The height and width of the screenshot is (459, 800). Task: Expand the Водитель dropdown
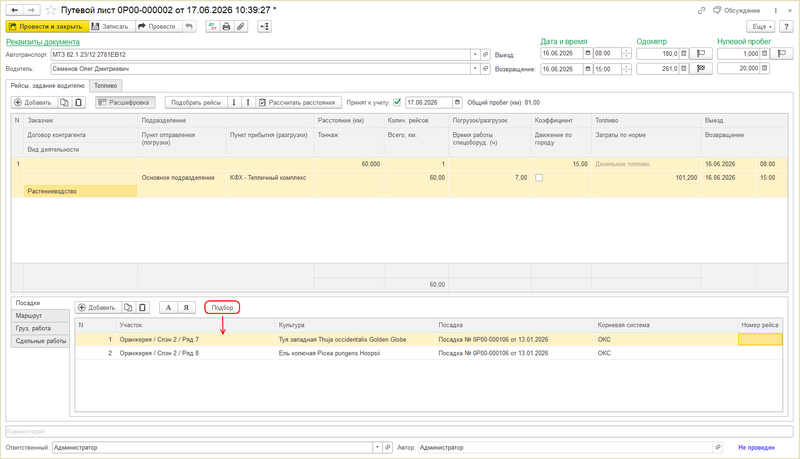coord(475,68)
